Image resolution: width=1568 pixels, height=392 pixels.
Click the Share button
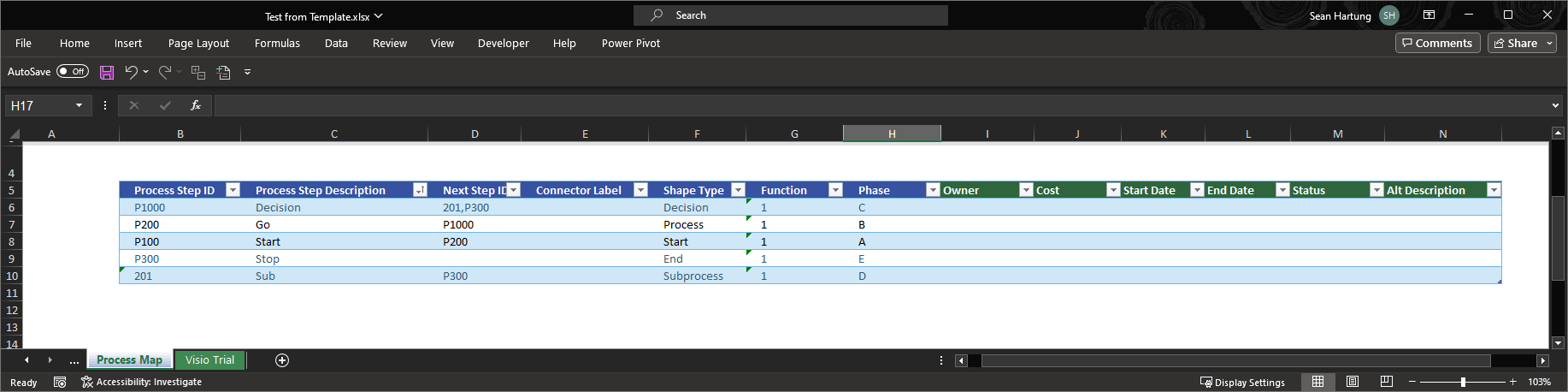coord(1515,43)
